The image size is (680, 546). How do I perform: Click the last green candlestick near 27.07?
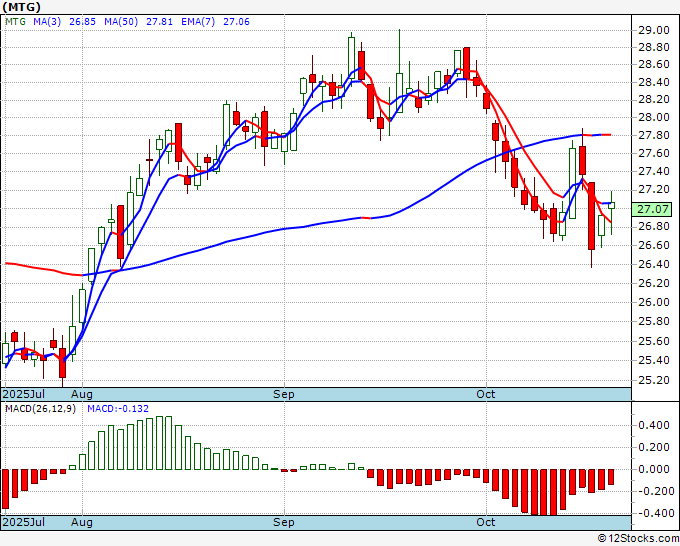(x=611, y=204)
